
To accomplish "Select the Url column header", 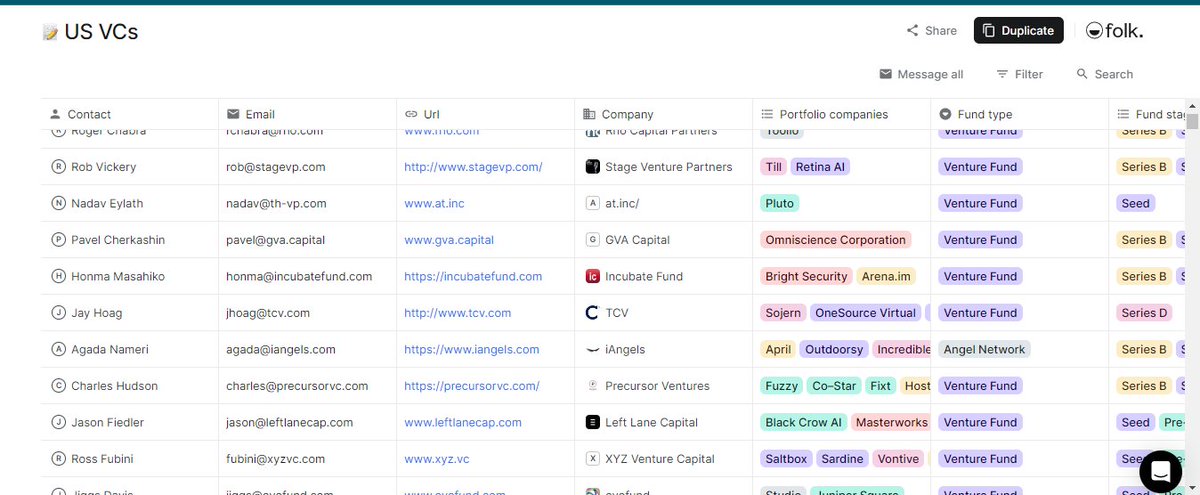I will point(485,114).
